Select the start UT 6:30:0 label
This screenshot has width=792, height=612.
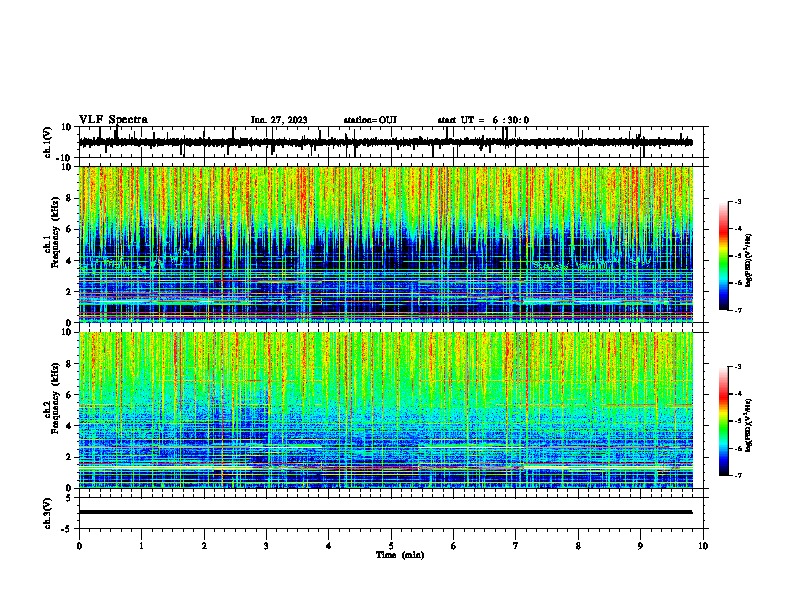[x=483, y=120]
